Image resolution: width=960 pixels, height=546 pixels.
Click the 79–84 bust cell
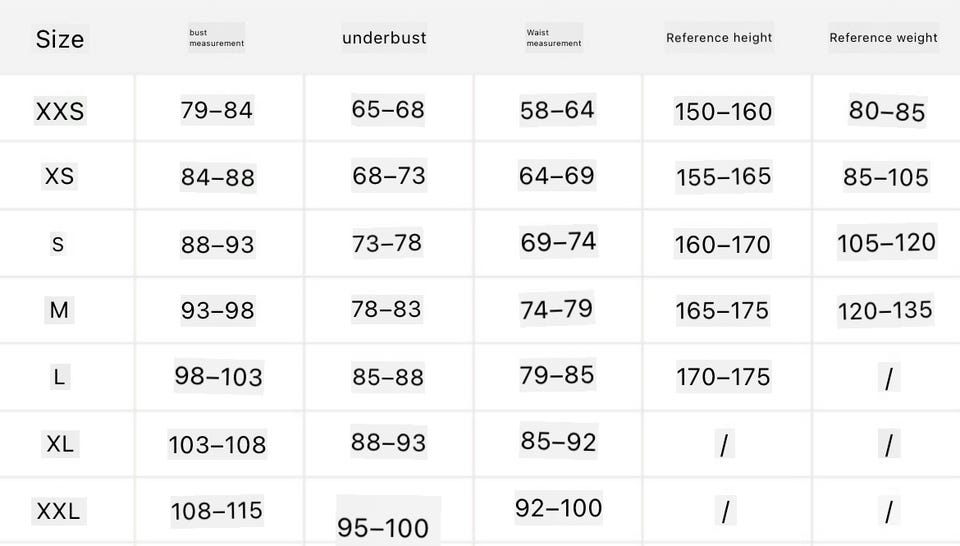(217, 110)
